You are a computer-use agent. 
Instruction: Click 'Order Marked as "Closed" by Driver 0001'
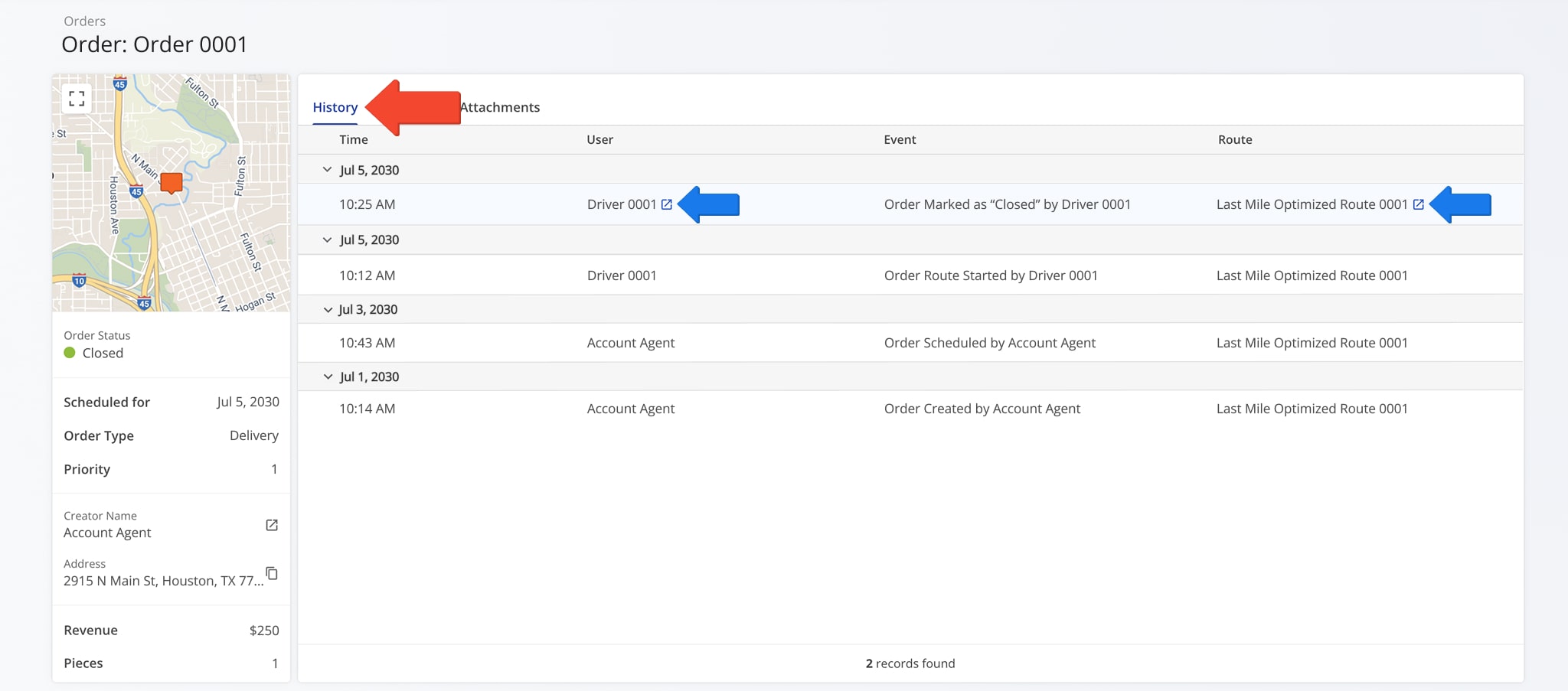pyautogui.click(x=1008, y=204)
